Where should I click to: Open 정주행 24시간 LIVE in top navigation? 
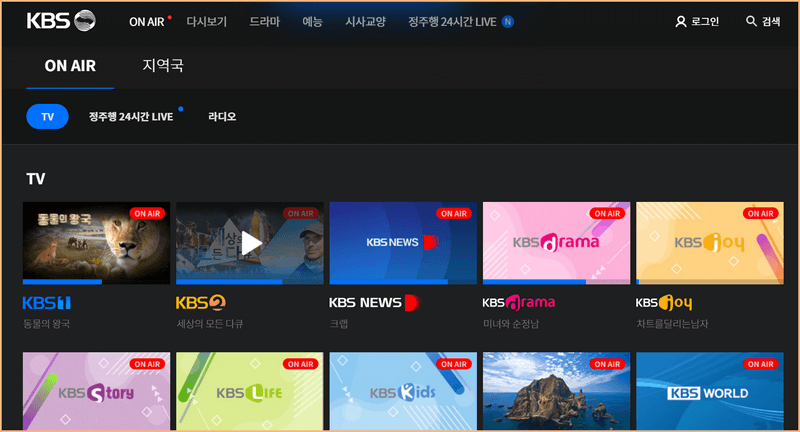[452, 22]
